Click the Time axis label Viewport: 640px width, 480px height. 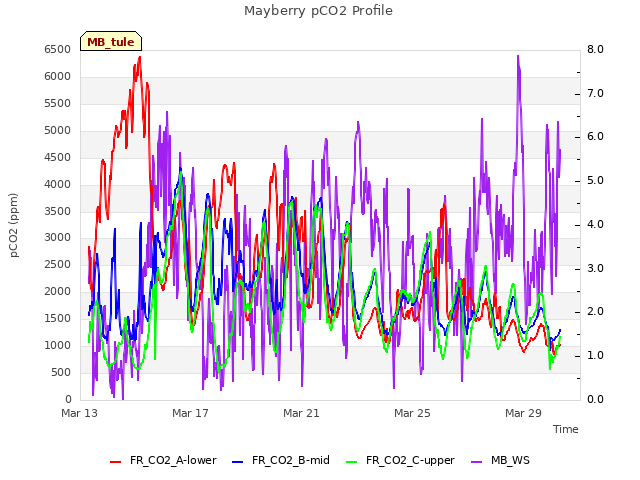pos(566,429)
